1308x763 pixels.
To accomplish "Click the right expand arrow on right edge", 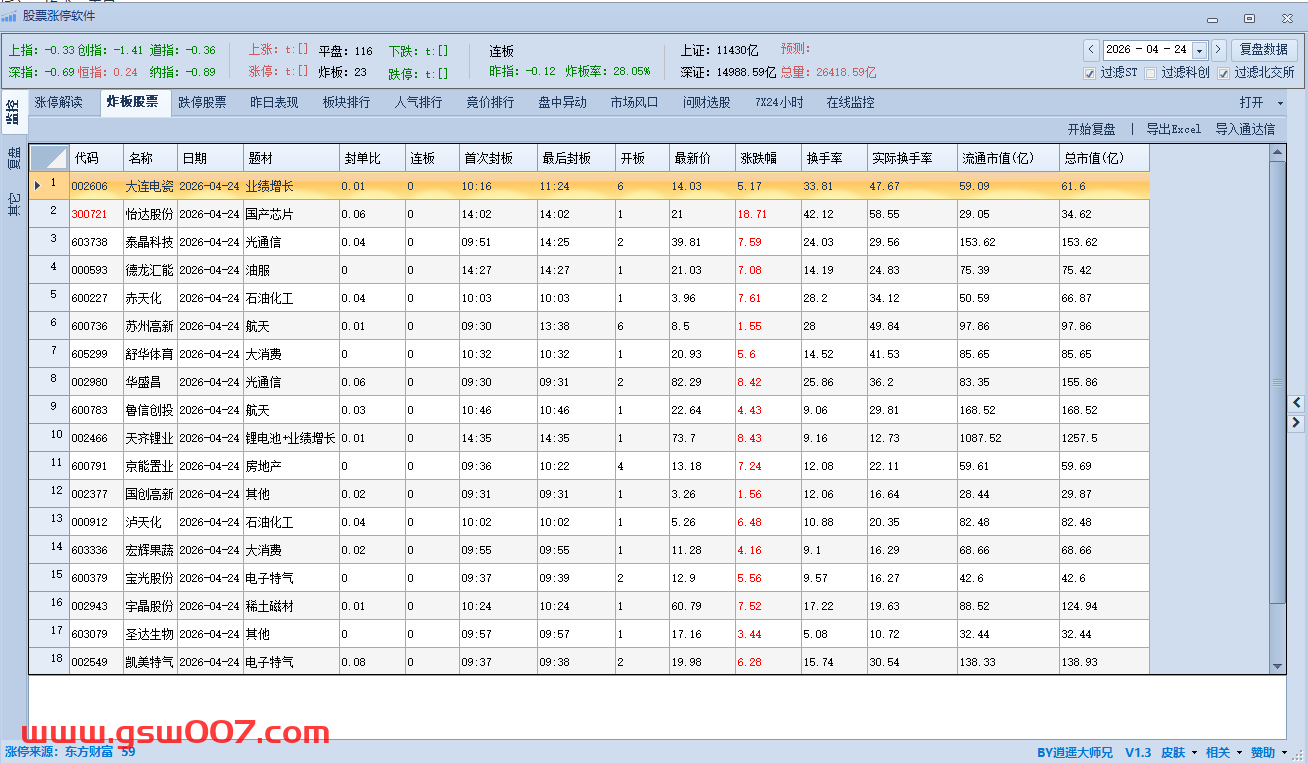I will click(x=1297, y=423).
